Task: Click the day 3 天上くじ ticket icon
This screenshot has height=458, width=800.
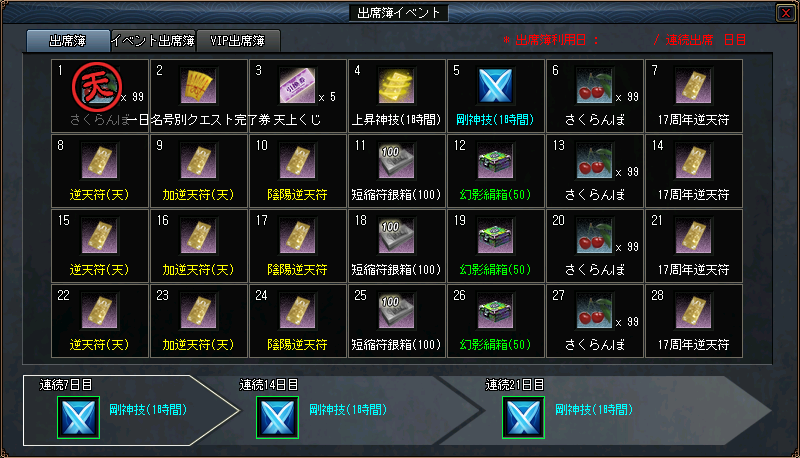Action: pyautogui.click(x=297, y=87)
